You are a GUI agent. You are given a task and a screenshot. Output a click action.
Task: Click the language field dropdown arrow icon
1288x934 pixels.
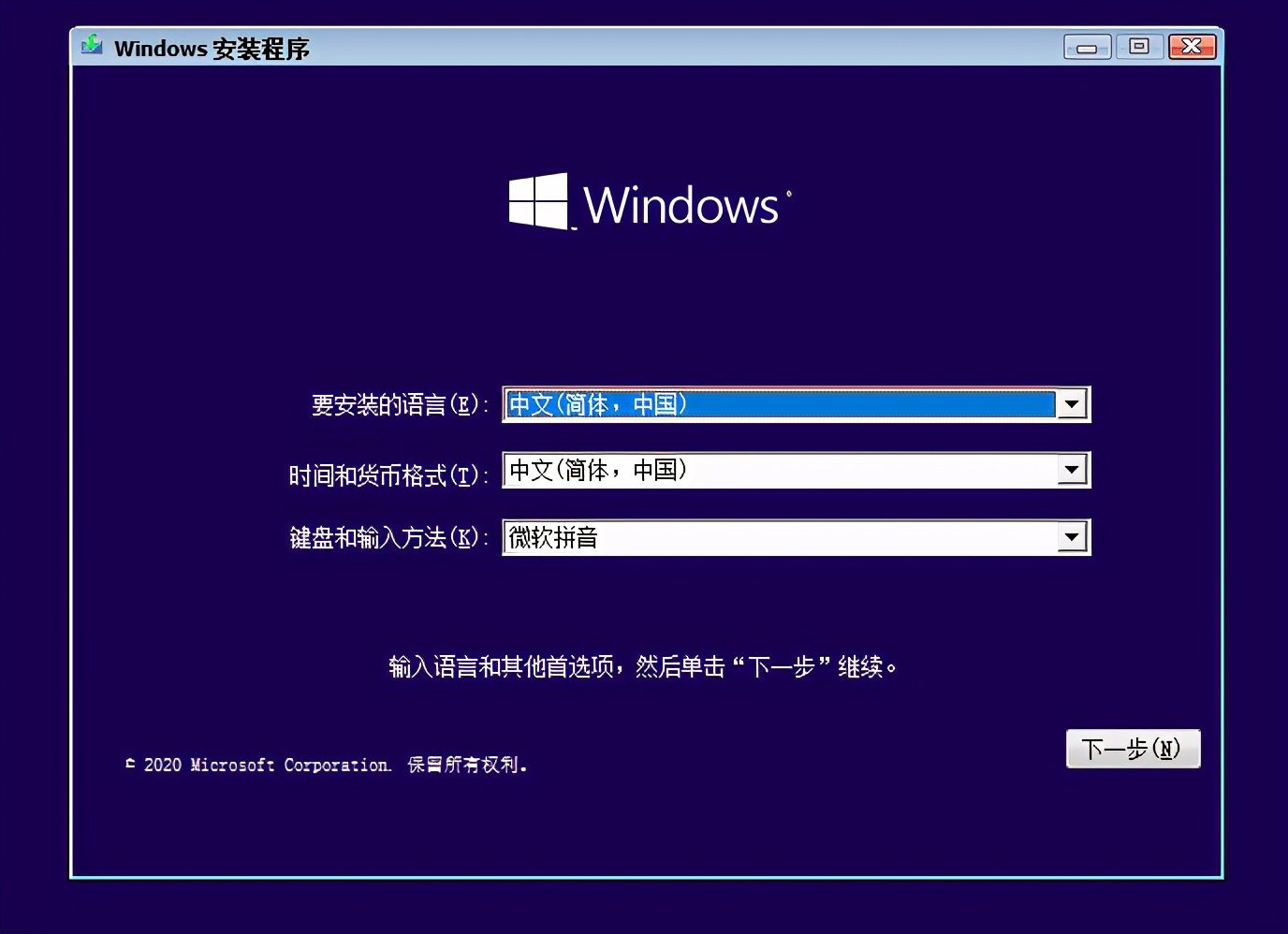tap(1071, 403)
